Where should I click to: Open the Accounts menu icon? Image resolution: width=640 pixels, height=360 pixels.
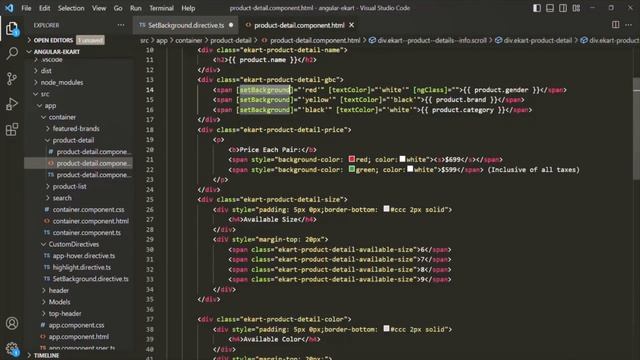pos(12,323)
